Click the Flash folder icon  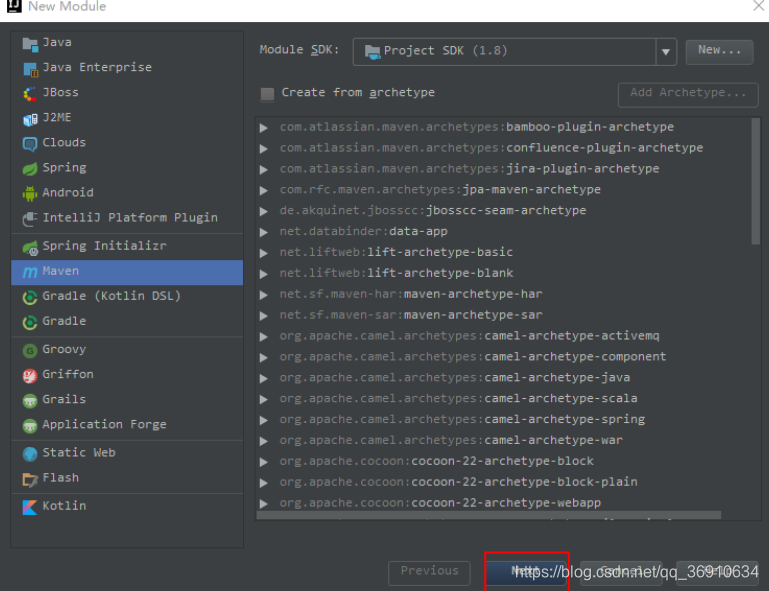coord(30,479)
